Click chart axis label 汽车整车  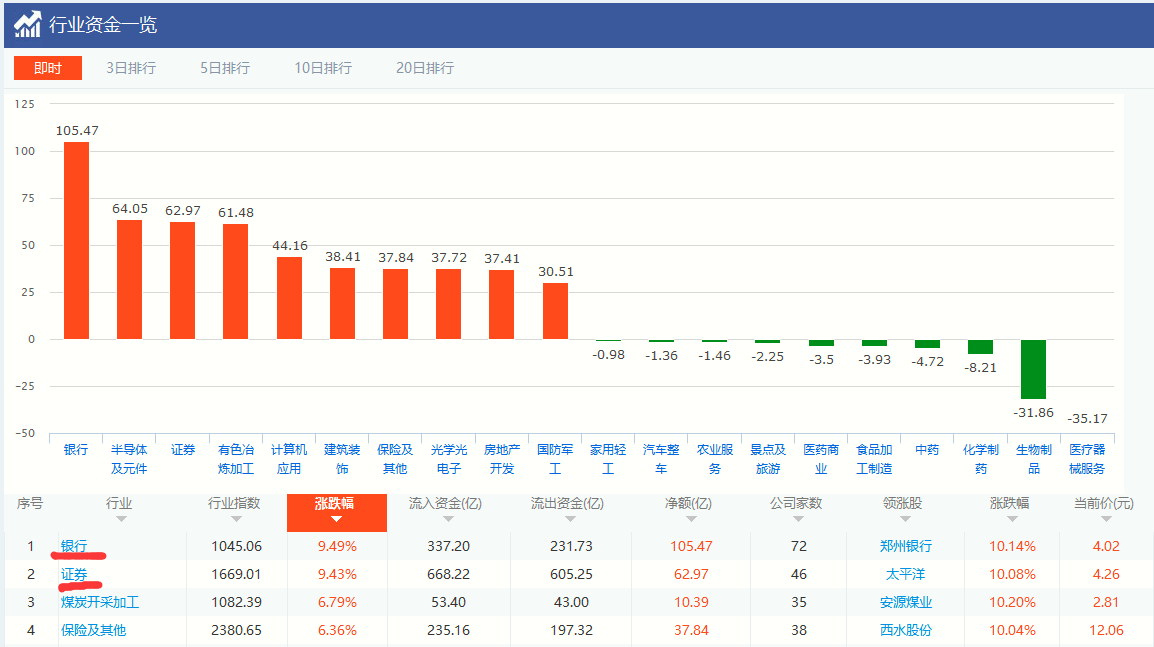pyautogui.click(x=661, y=459)
